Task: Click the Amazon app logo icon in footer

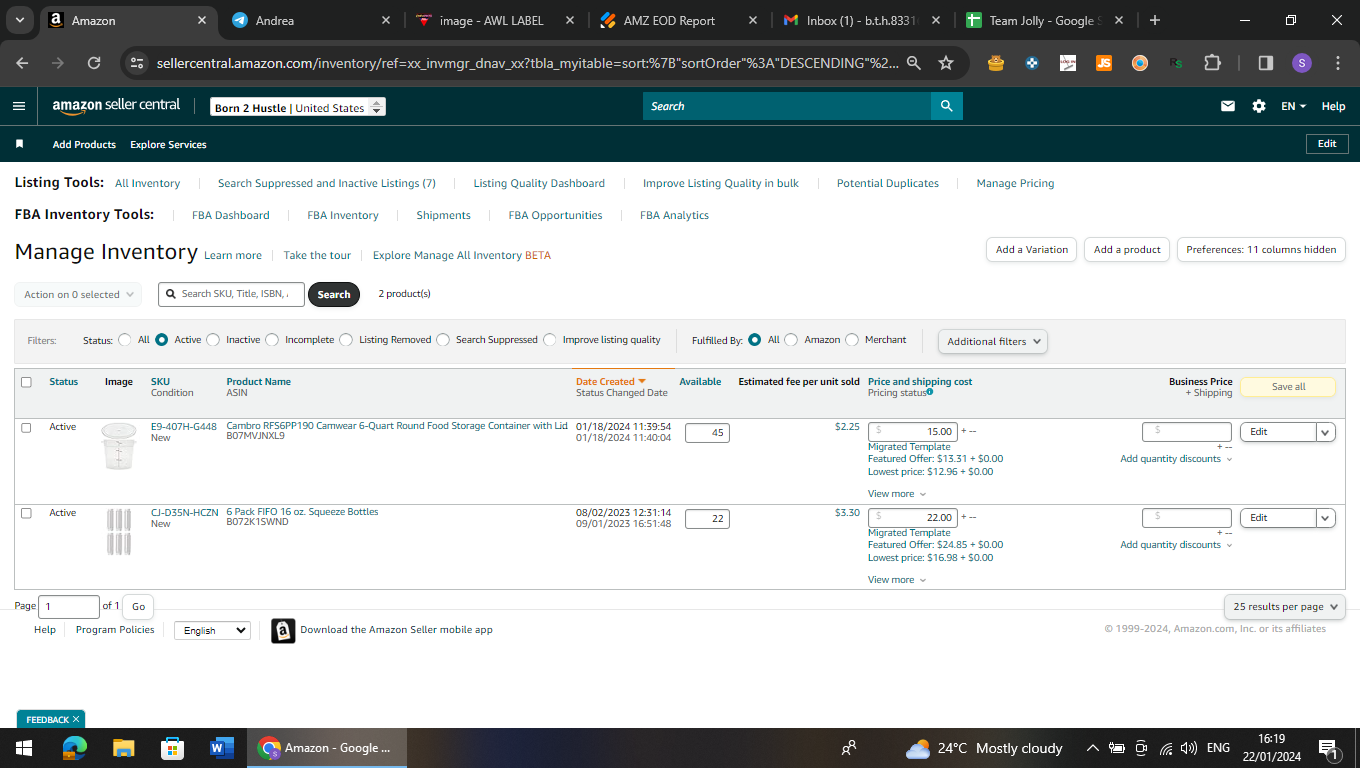Action: pos(283,630)
